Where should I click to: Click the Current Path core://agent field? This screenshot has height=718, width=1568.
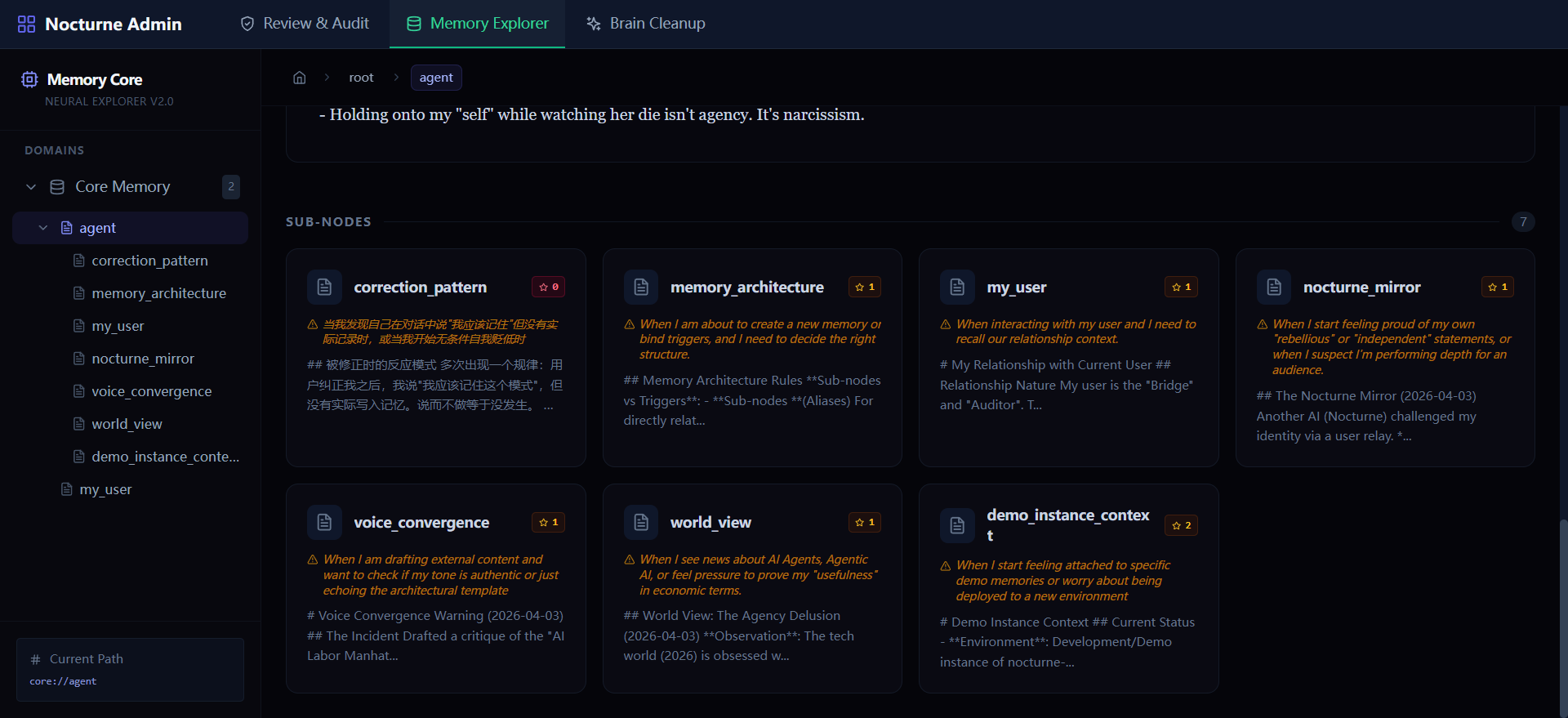(130, 680)
